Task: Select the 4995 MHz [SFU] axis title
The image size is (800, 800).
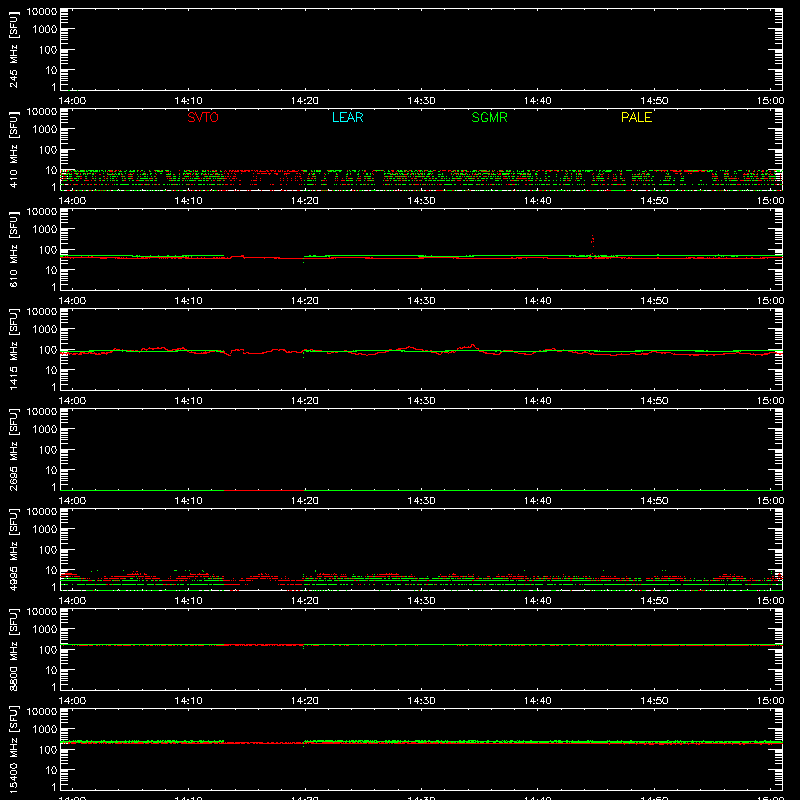Action: (14, 549)
